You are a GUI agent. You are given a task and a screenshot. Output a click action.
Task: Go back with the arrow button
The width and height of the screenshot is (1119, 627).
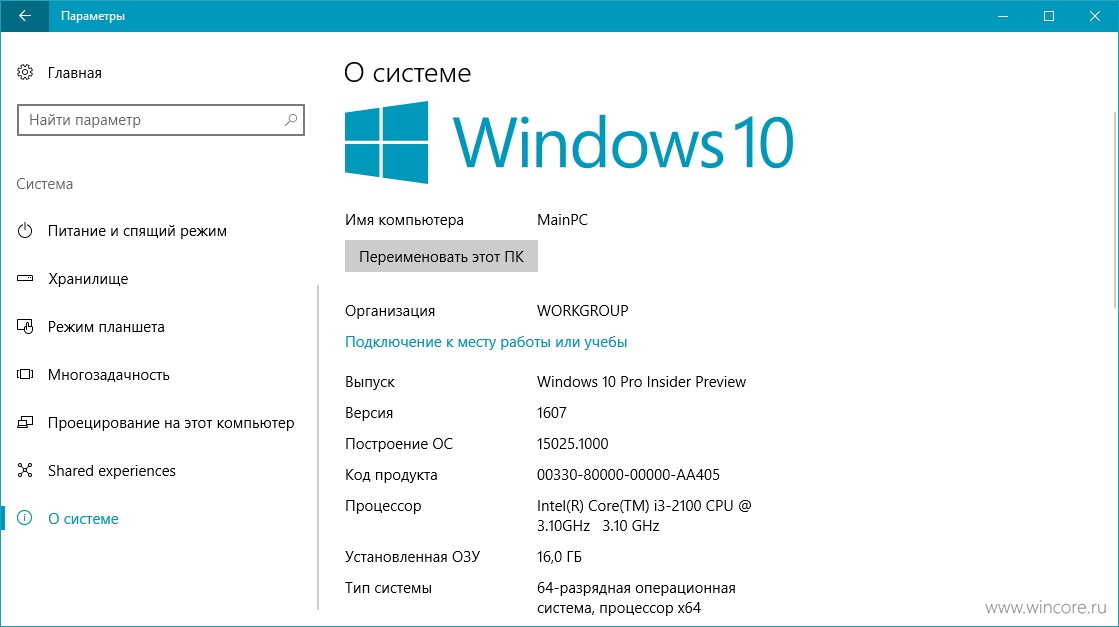click(x=24, y=16)
